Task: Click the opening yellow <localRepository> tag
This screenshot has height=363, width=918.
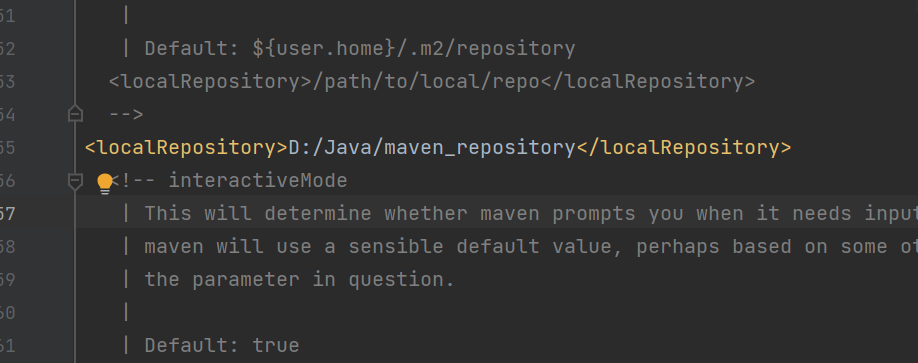Action: (x=187, y=148)
